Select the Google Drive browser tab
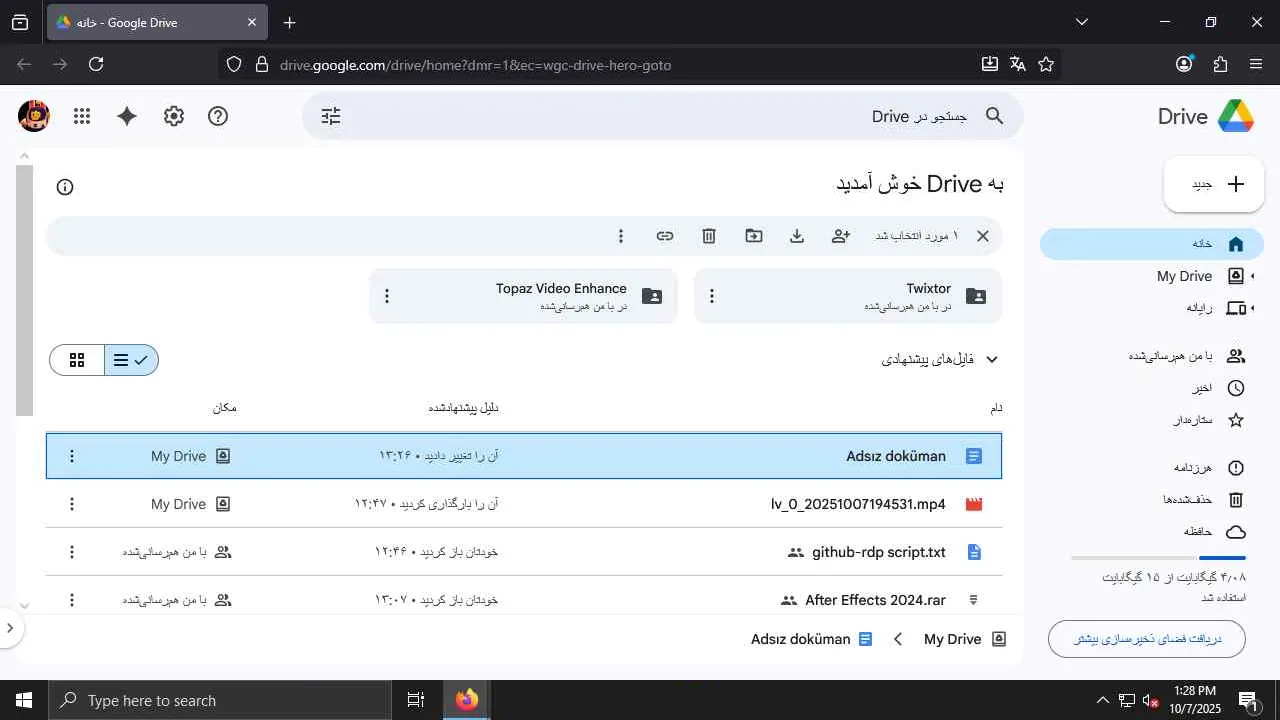Viewport: 1280px width, 720px height. point(156,22)
